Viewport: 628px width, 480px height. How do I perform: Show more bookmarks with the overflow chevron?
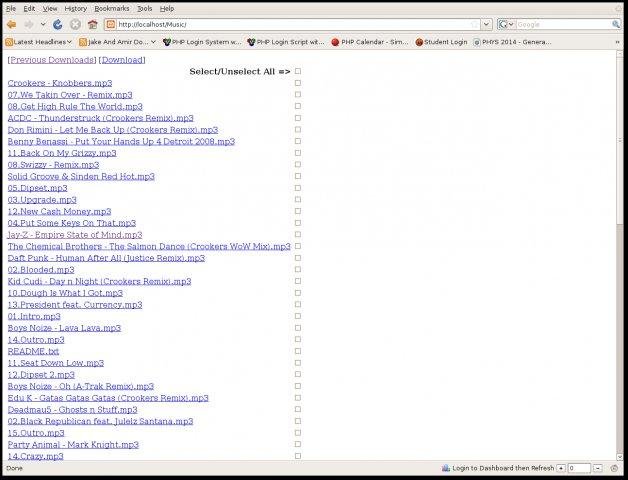617,42
